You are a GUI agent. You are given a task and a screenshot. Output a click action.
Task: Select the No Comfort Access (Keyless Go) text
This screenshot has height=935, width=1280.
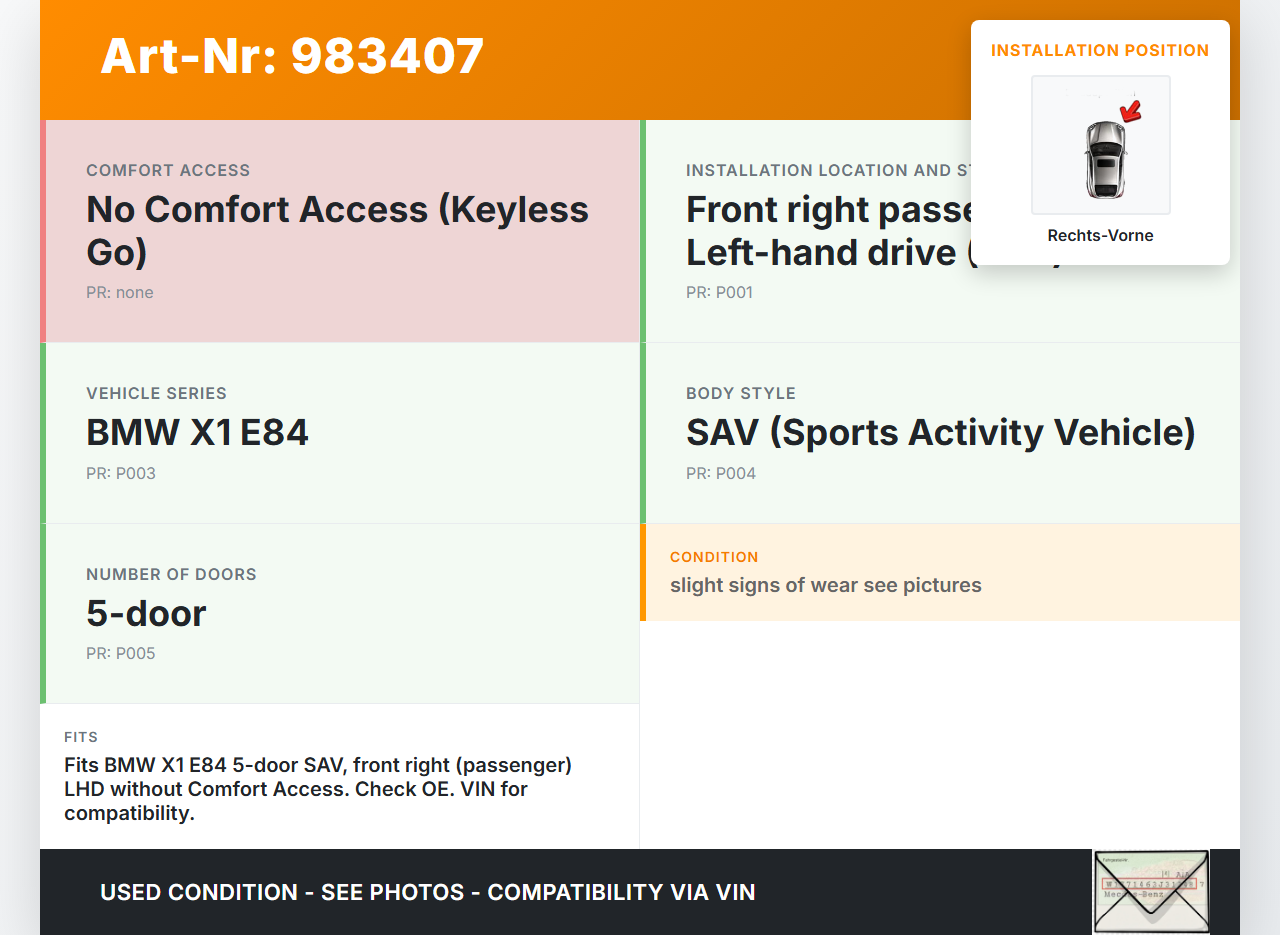(x=337, y=230)
